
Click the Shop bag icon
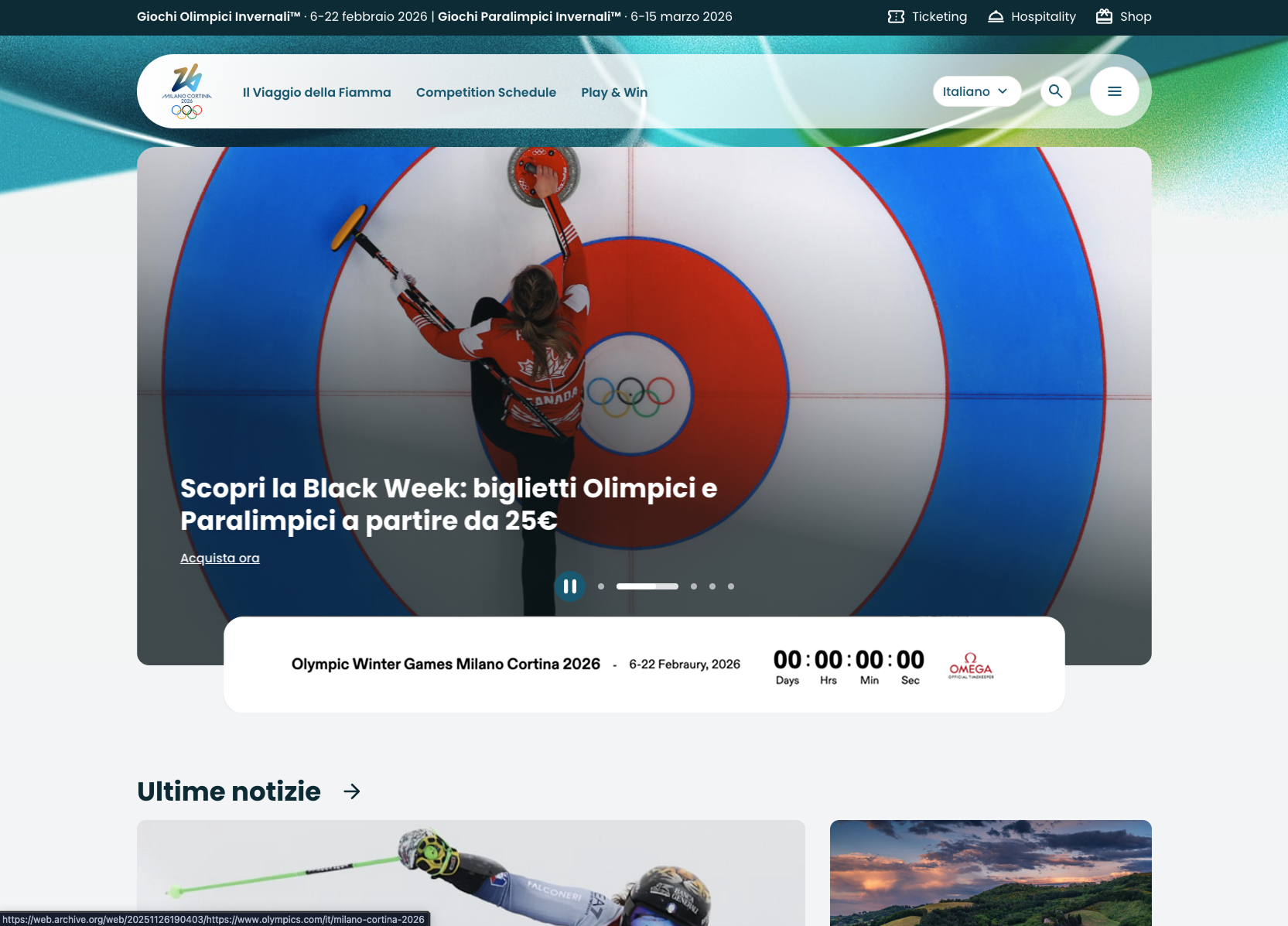pos(1104,16)
